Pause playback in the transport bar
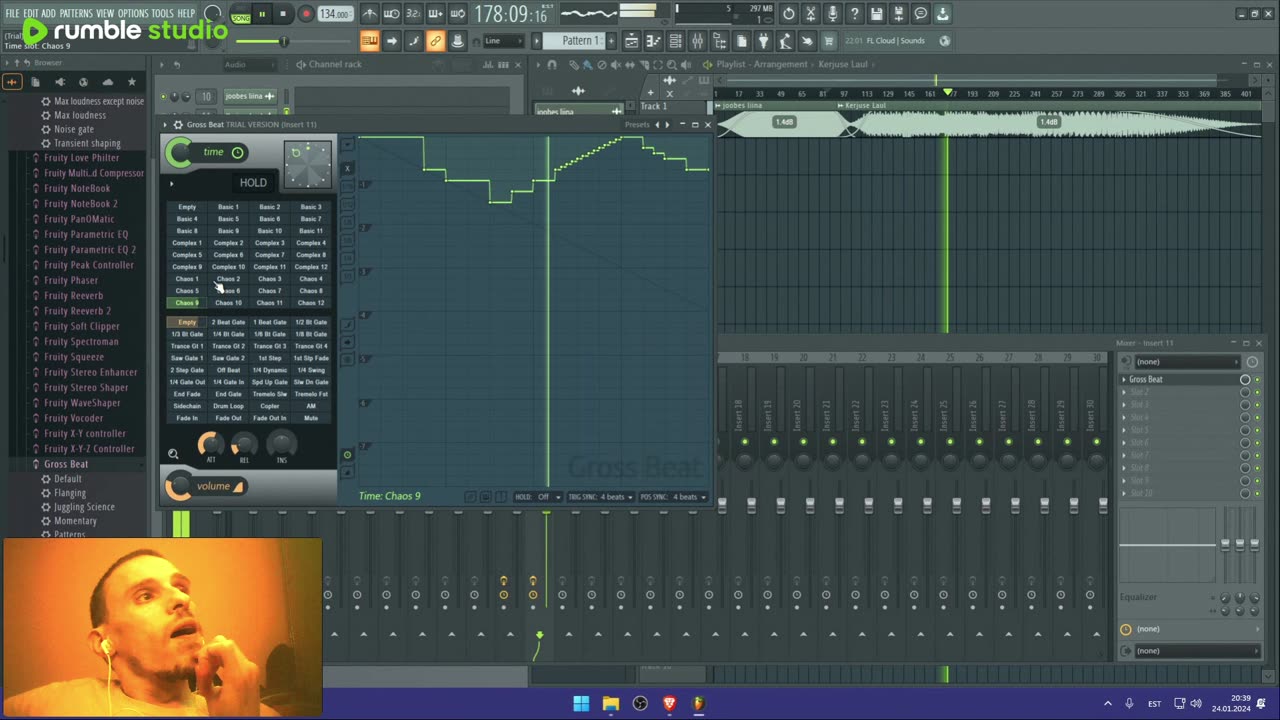The height and width of the screenshot is (720, 1280). (262, 14)
